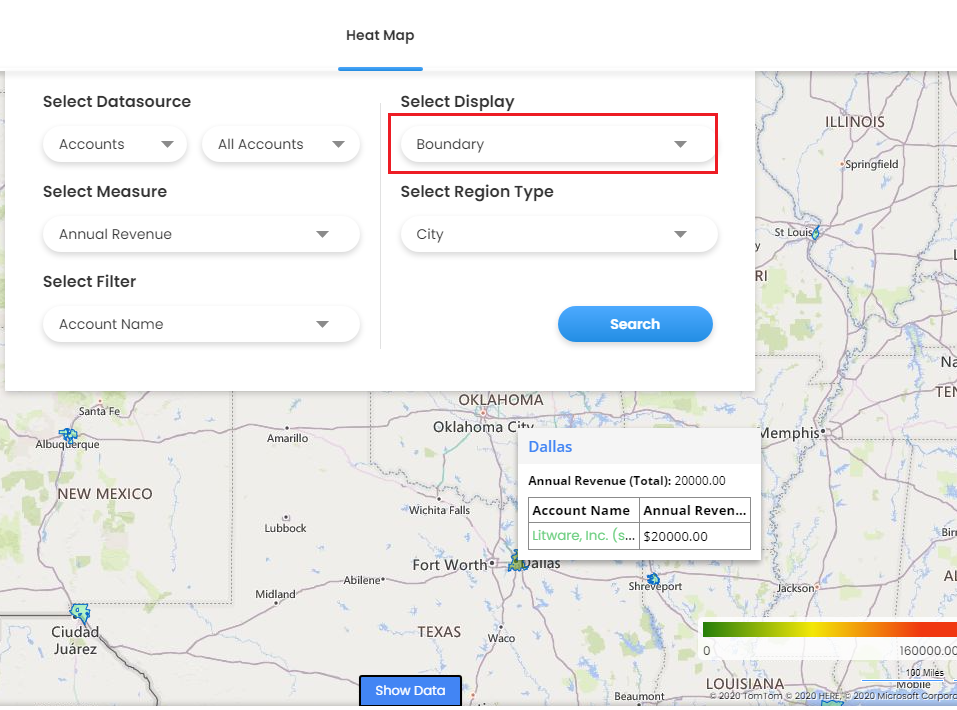Click the Show Data button
The height and width of the screenshot is (710, 957).
pyautogui.click(x=410, y=691)
